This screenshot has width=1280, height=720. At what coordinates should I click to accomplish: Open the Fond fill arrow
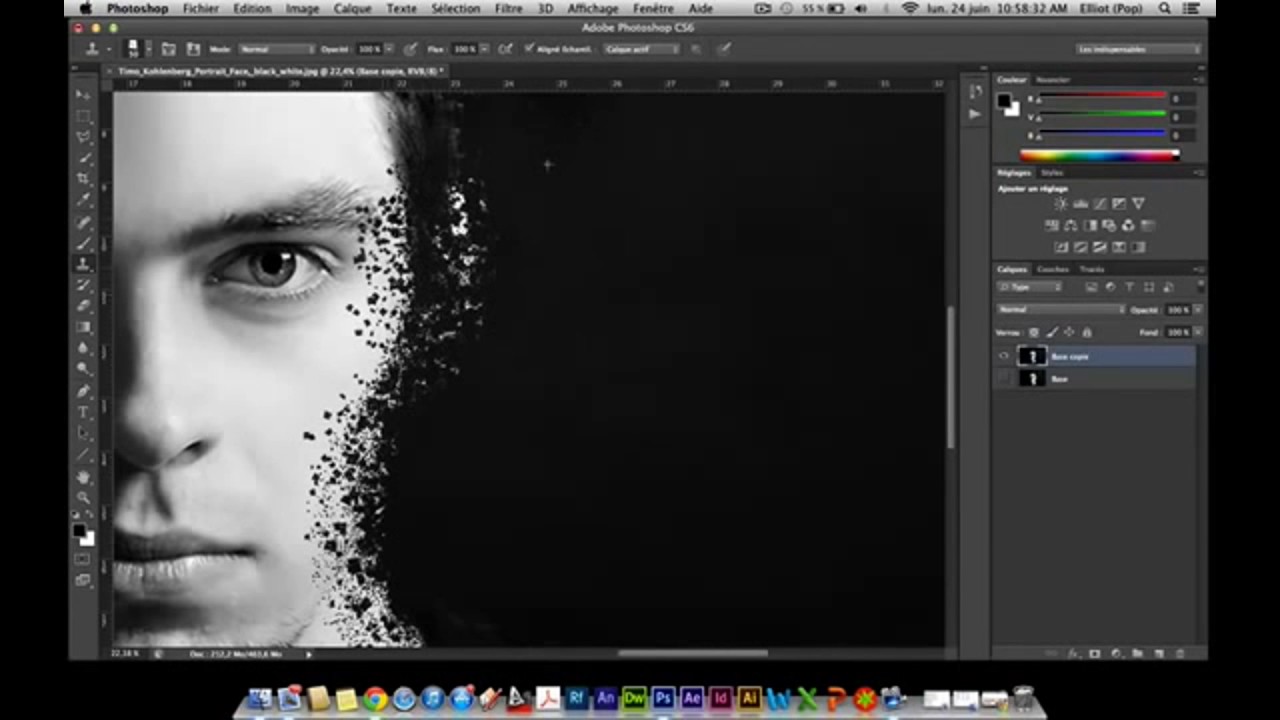coord(1198,332)
